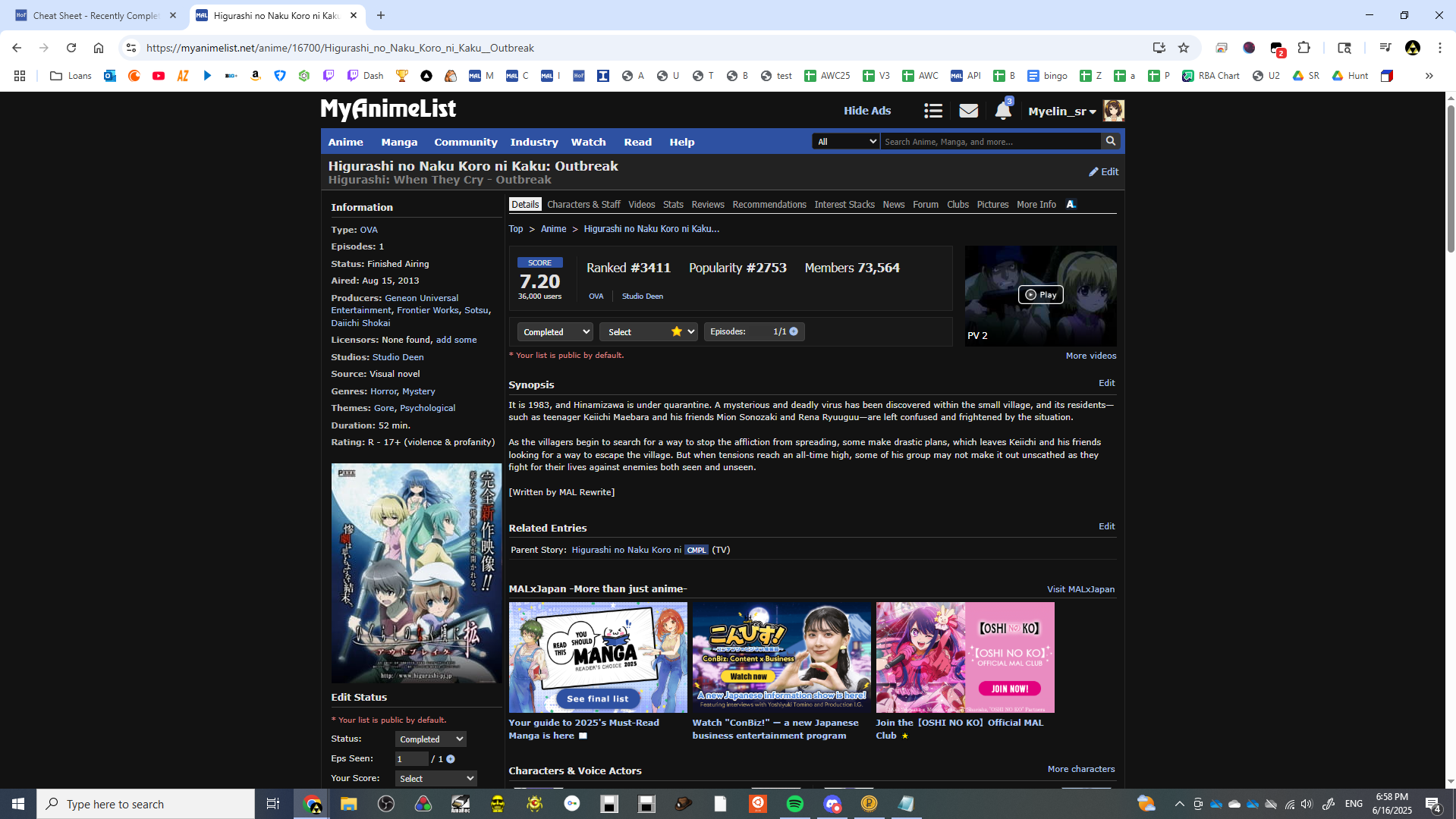Screen dimensions: 1456x819
Task: Click the browser address bar URL
Action: (x=340, y=48)
